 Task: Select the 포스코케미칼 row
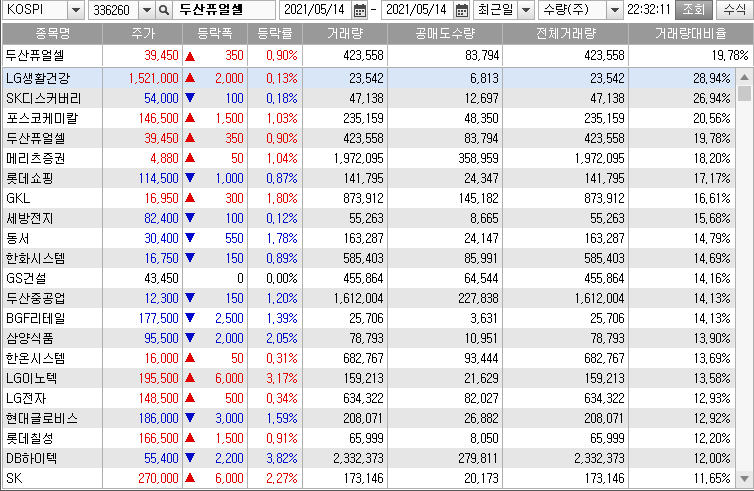tap(369, 118)
